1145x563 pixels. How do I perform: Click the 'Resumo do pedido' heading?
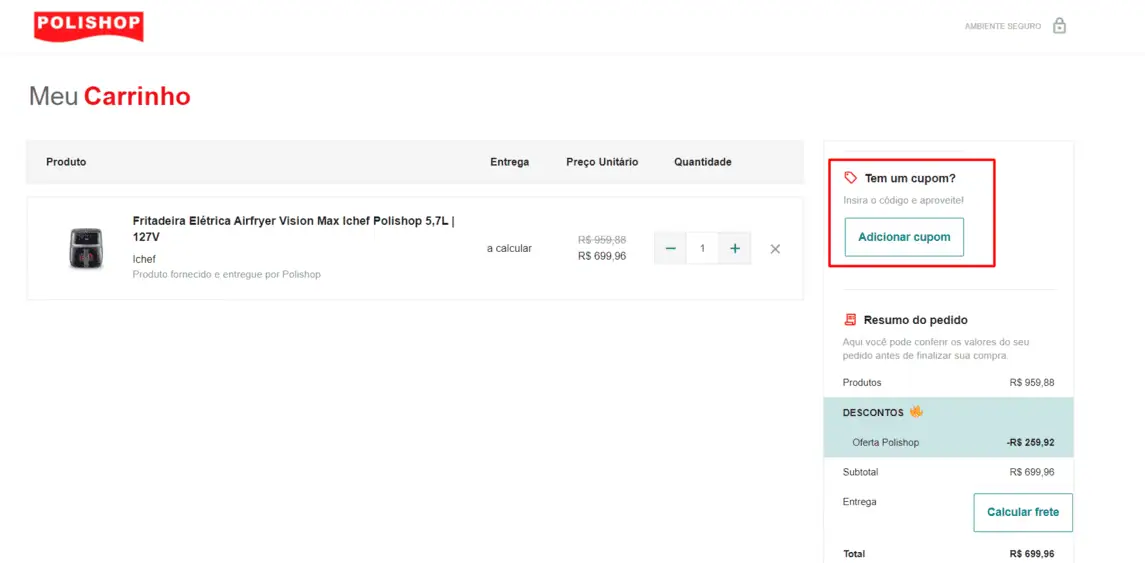(916, 320)
